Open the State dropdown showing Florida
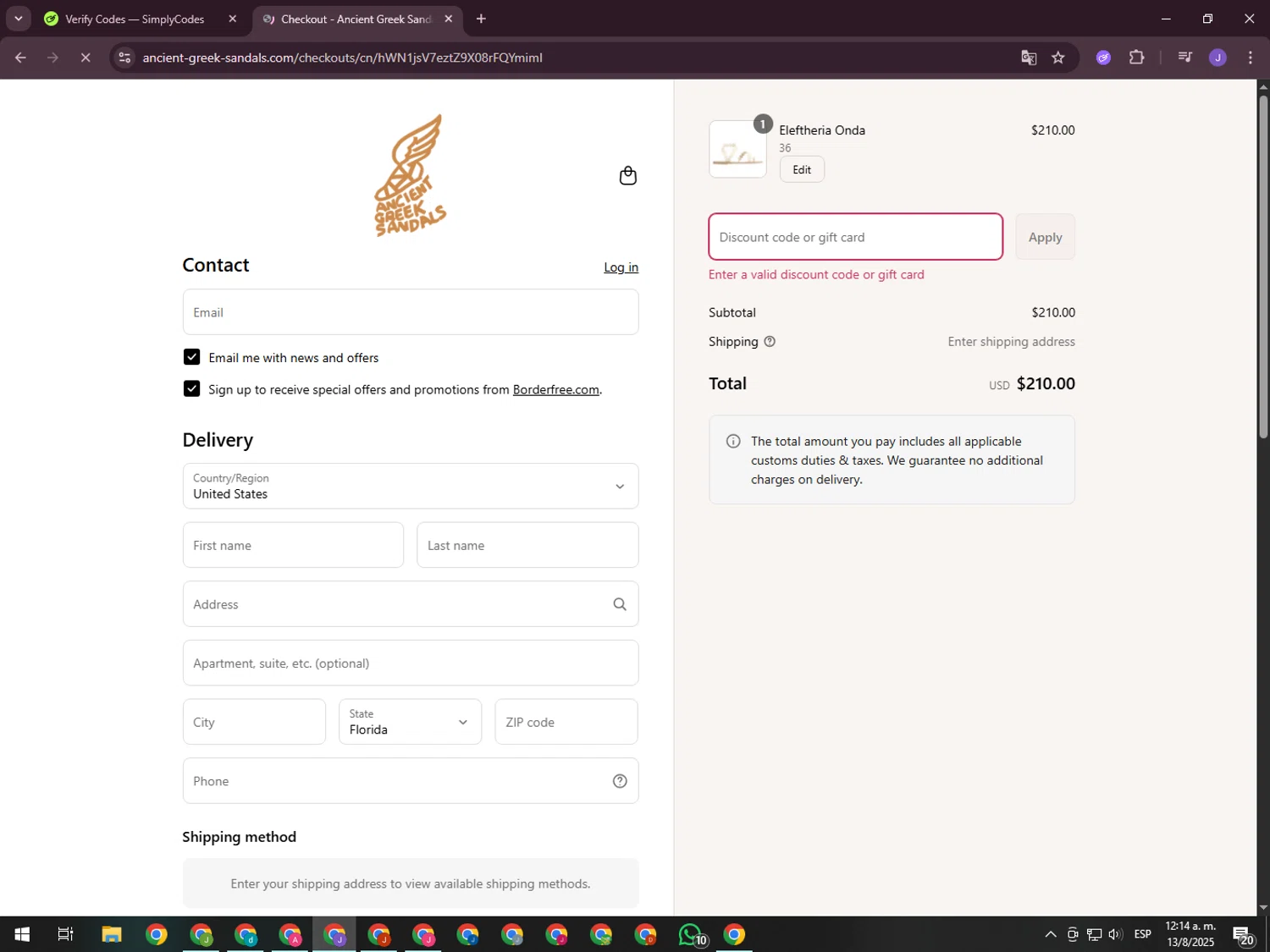 click(410, 722)
